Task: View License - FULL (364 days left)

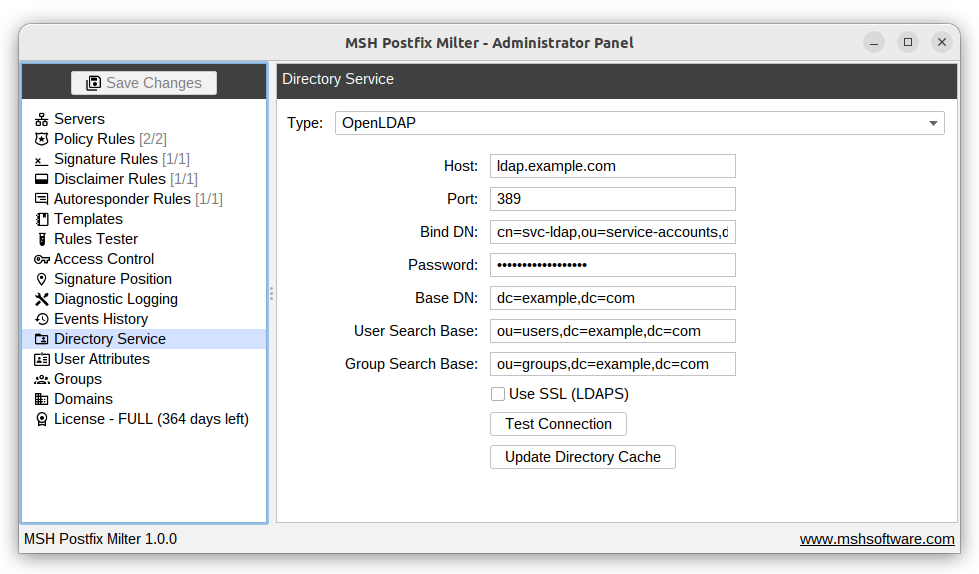Action: pos(144,419)
